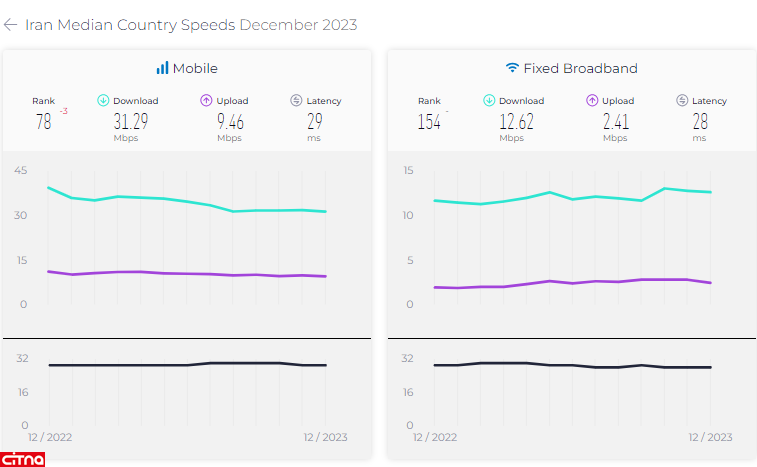Click the Fixed Broadband Download arrow icon

(489, 100)
